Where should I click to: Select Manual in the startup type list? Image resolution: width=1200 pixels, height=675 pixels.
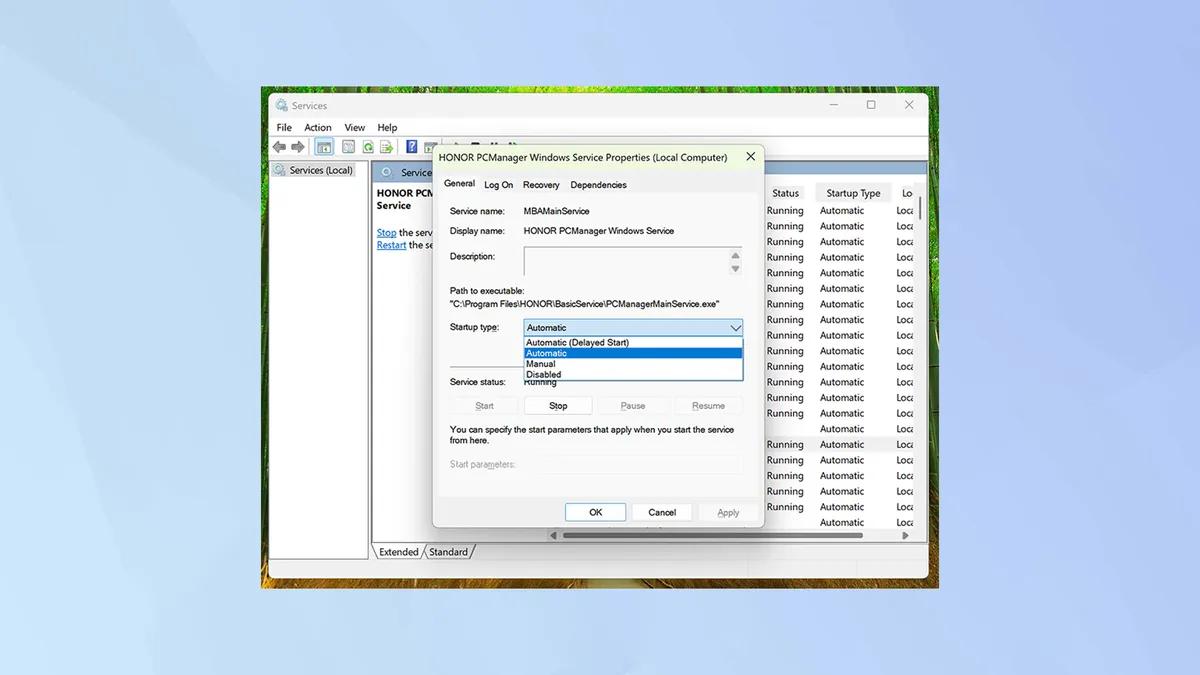point(541,364)
